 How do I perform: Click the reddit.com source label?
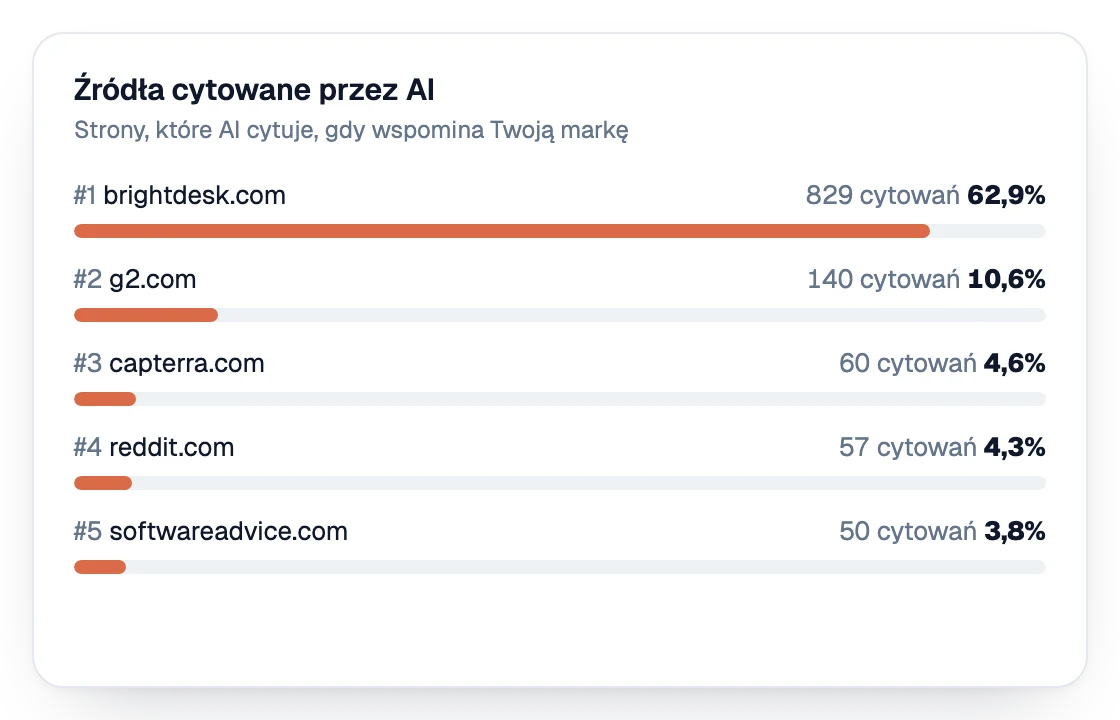[x=171, y=448]
